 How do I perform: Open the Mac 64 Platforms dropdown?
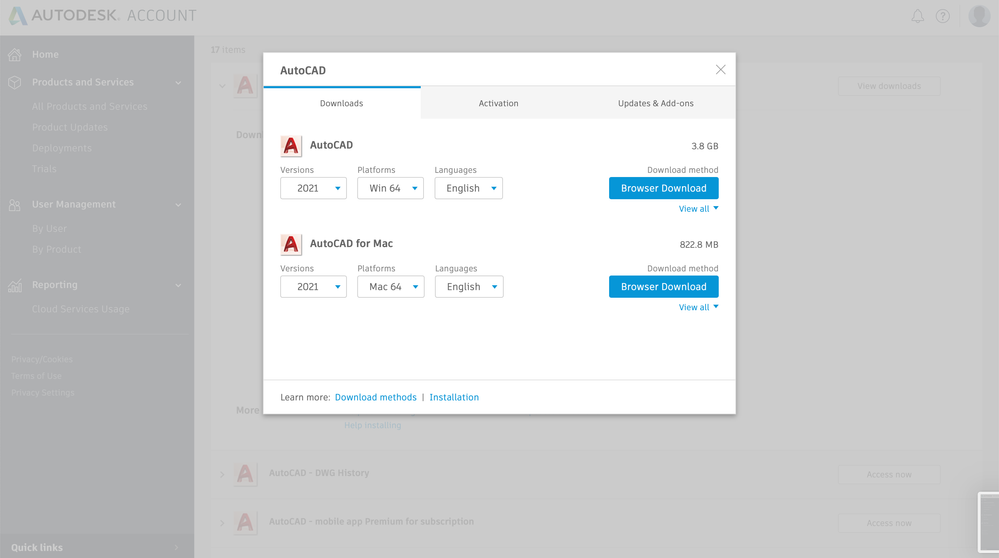391,287
